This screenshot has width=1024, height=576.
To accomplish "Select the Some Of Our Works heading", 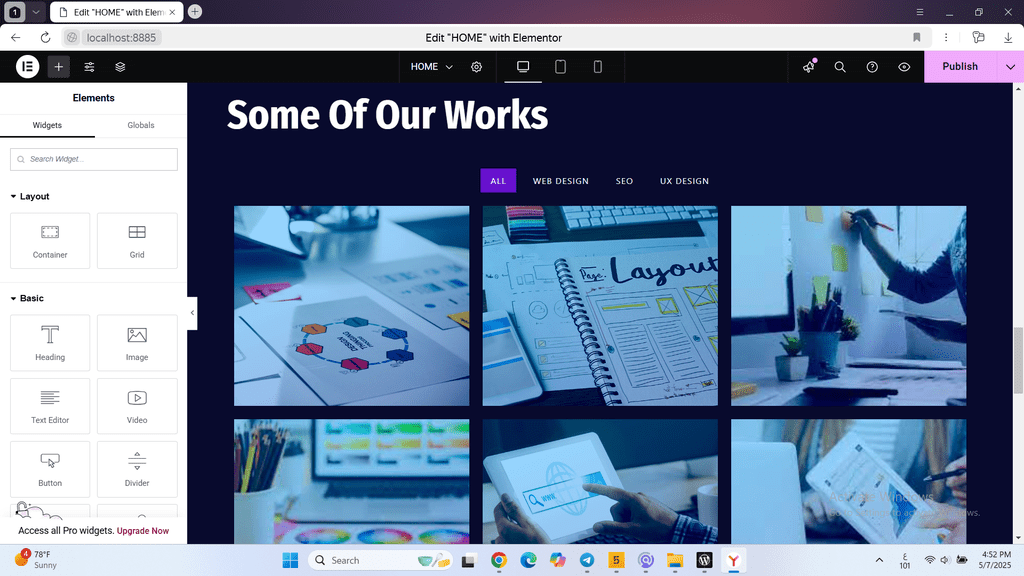I will (387, 115).
